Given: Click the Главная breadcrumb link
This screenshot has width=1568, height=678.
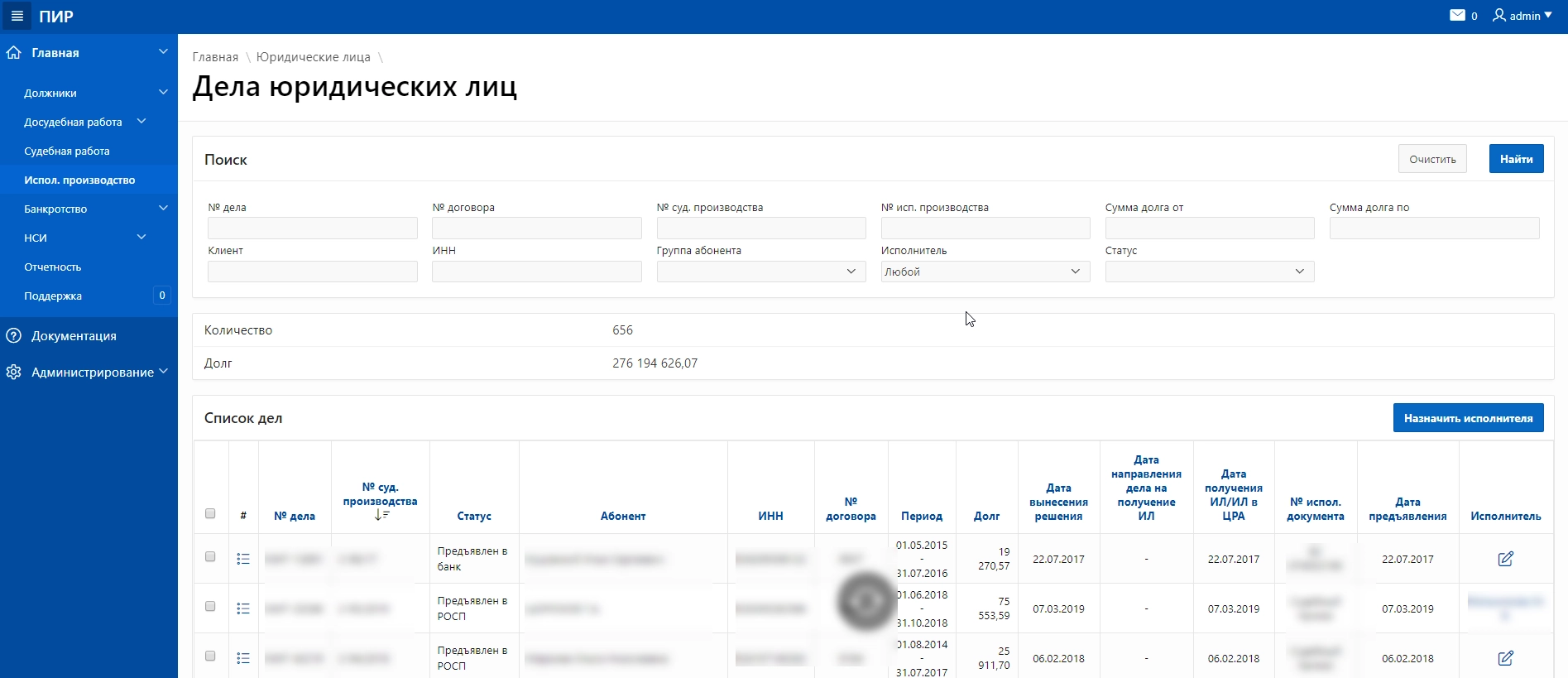Looking at the screenshot, I should (215, 57).
